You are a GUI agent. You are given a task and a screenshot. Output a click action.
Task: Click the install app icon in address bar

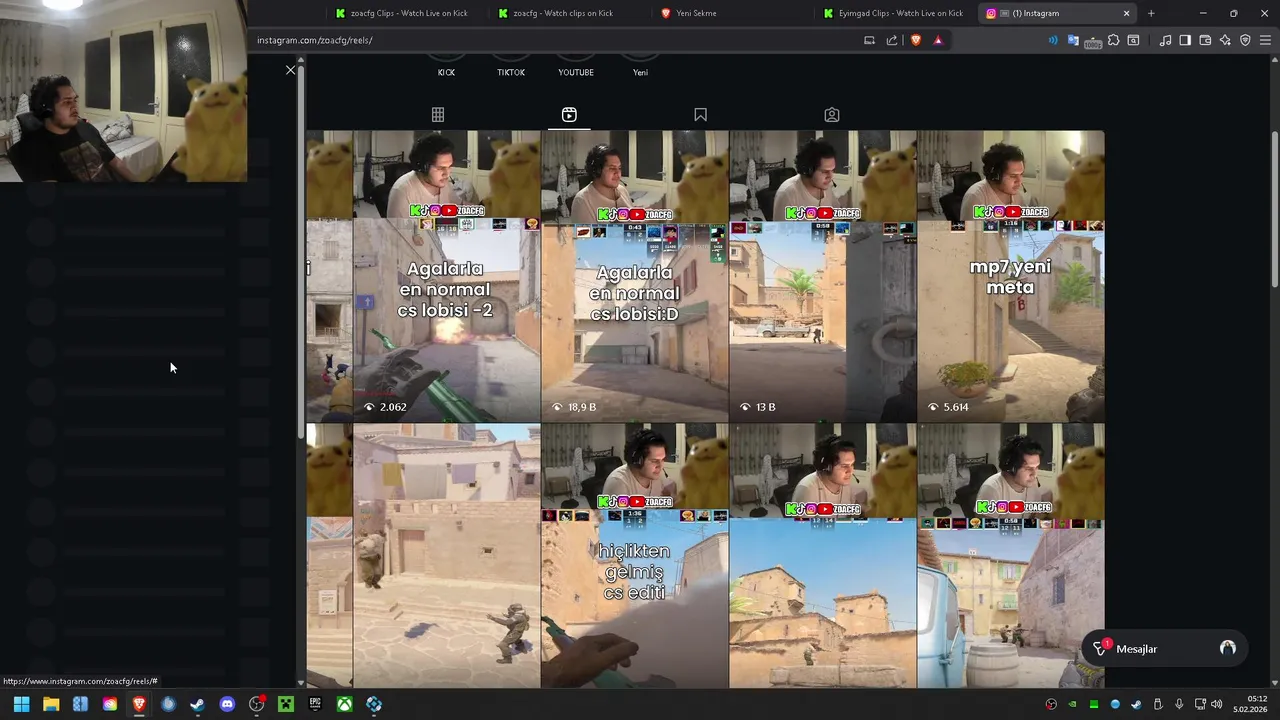pyautogui.click(x=869, y=40)
